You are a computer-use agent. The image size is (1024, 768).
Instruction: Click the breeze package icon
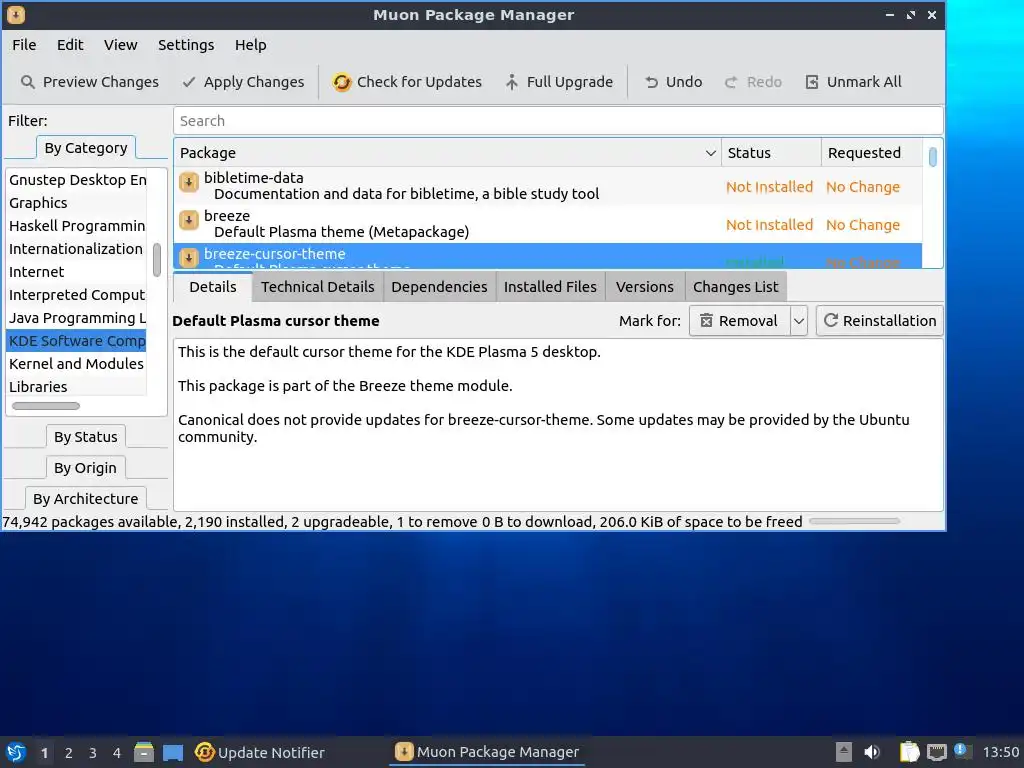[189, 221]
